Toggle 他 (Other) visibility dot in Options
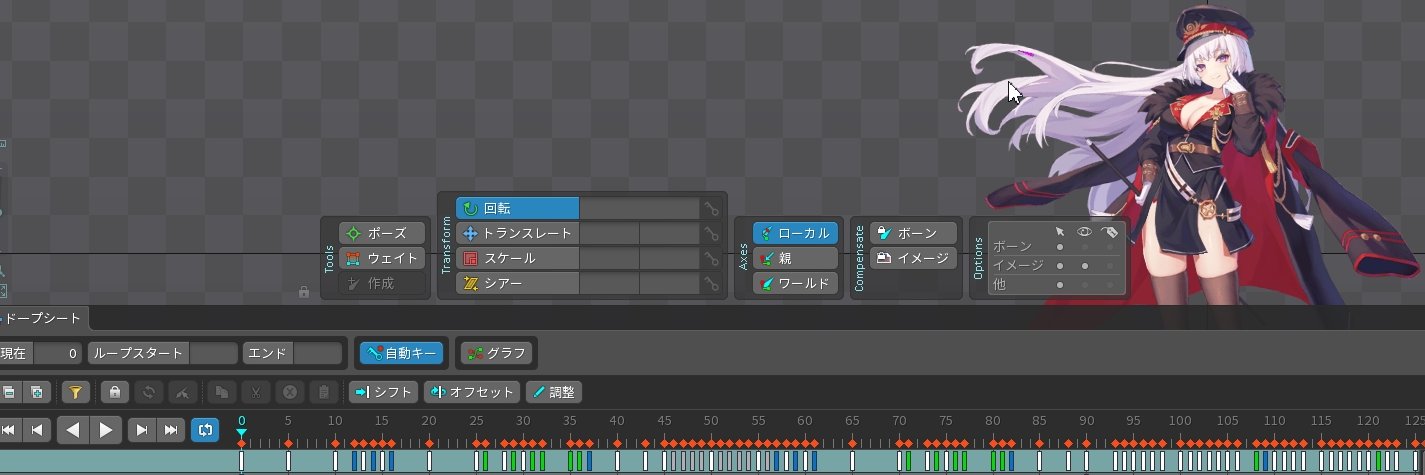 (1084, 285)
